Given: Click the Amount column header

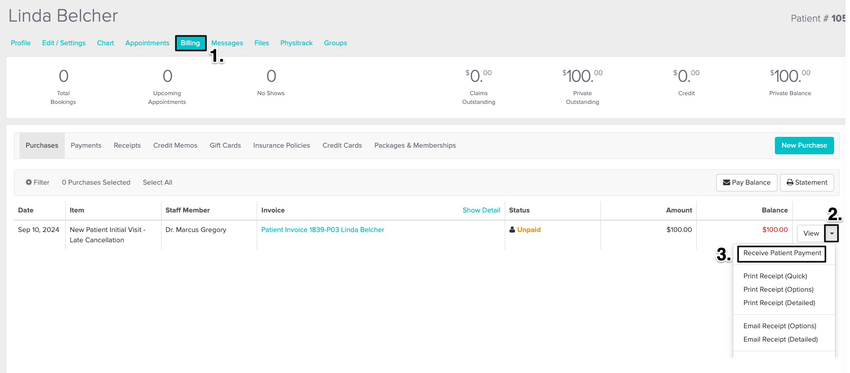Looking at the screenshot, I should (679, 210).
